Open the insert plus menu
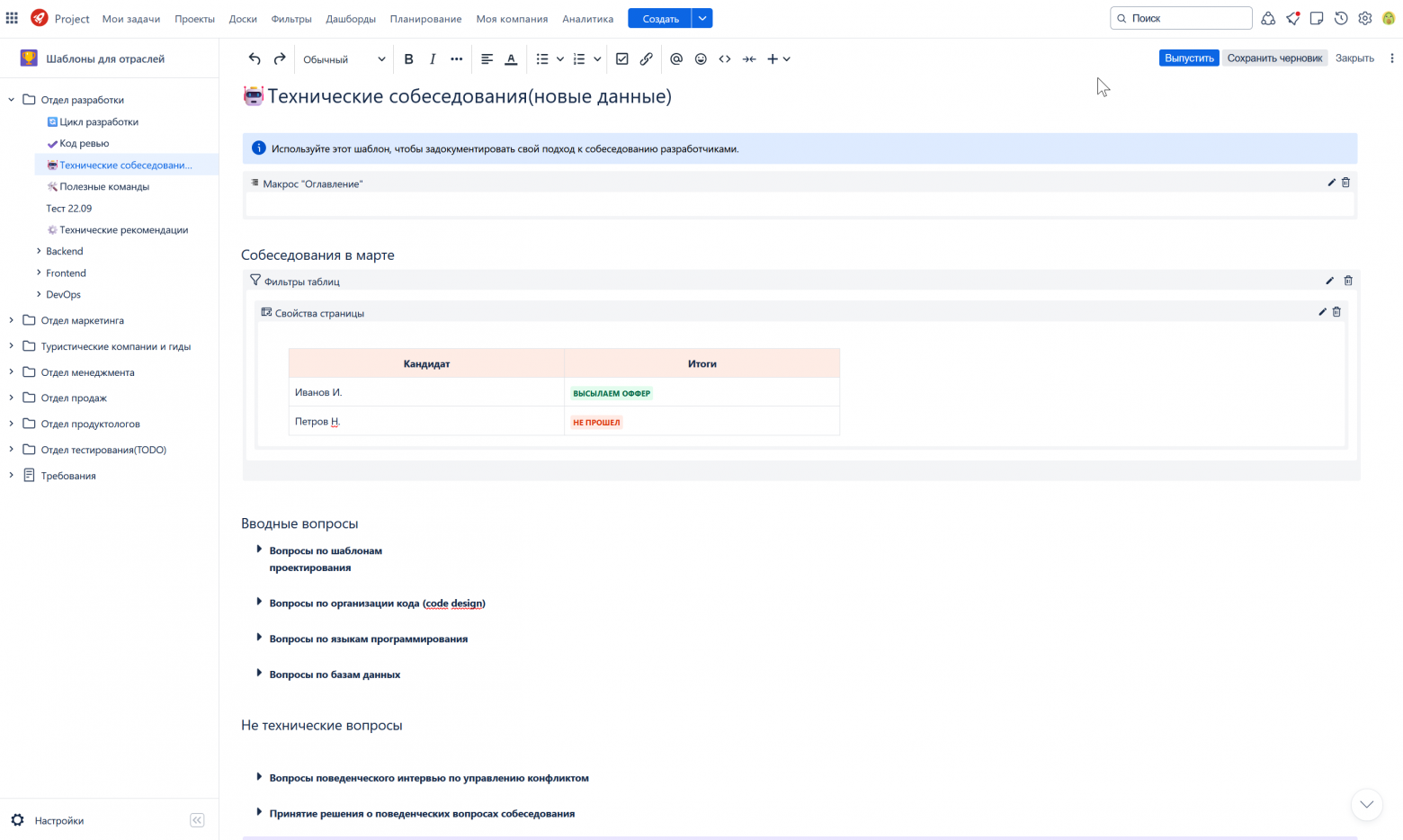 (x=778, y=58)
